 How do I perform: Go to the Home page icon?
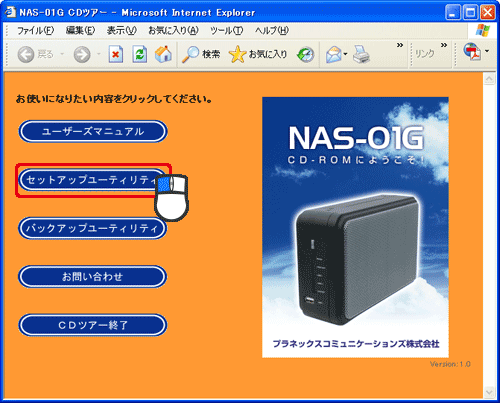(x=163, y=54)
